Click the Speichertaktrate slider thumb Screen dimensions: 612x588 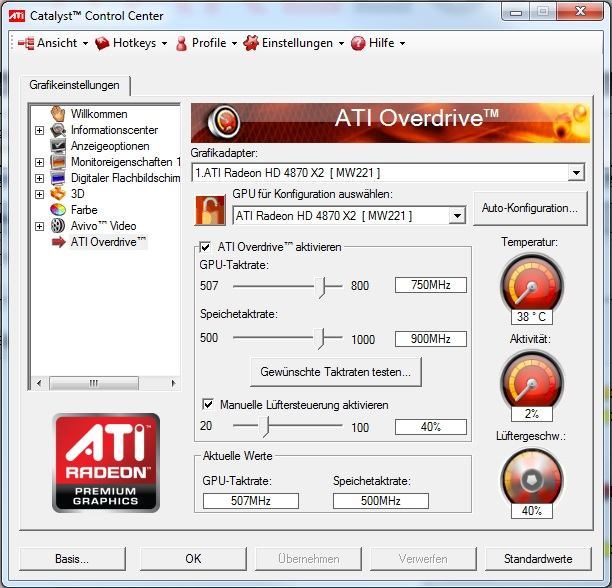click(x=320, y=339)
